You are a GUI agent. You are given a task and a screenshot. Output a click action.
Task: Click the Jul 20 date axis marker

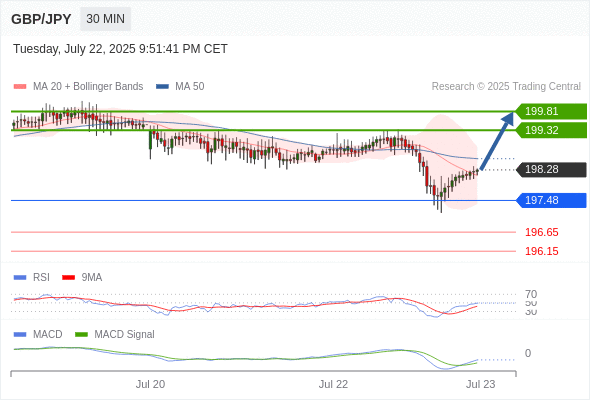150,384
